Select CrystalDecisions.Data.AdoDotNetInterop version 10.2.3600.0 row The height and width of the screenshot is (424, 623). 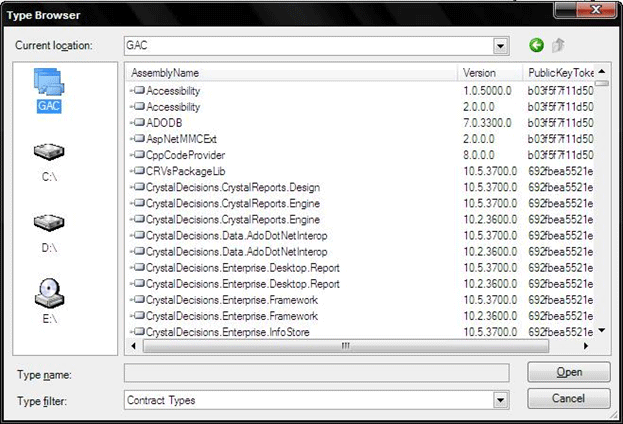point(361,252)
